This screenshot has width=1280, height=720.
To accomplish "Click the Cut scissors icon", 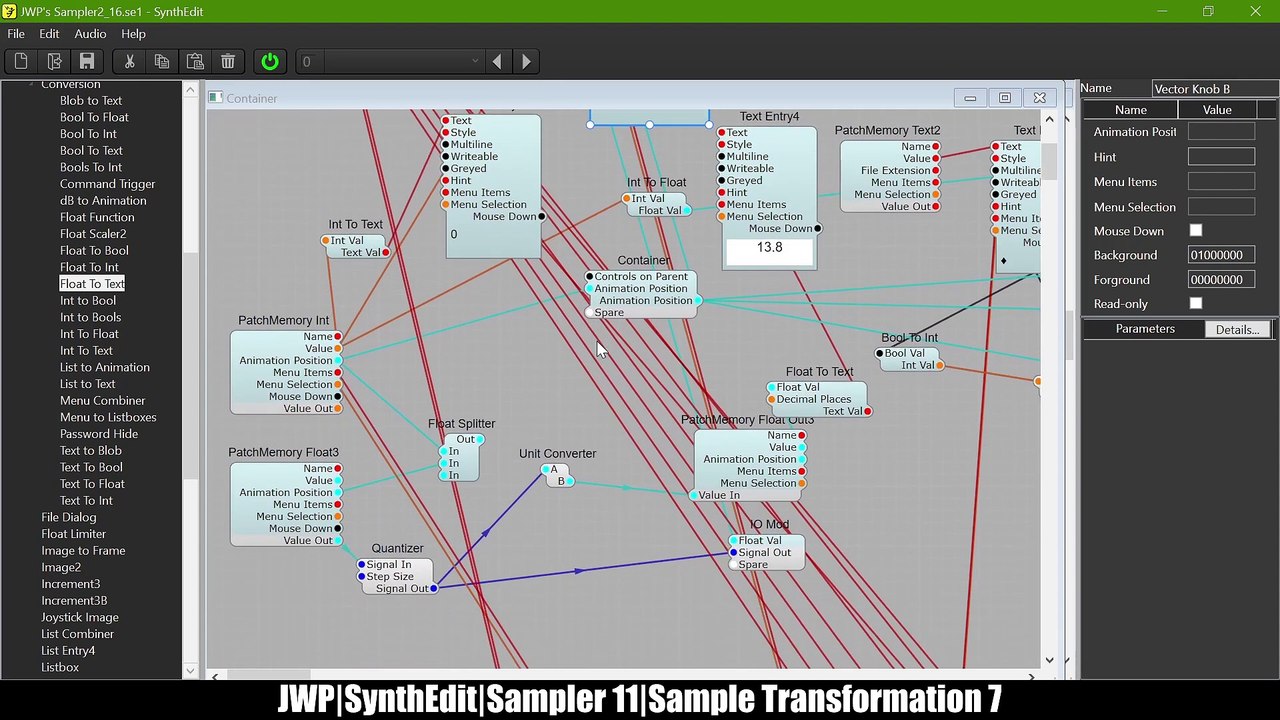I will [x=129, y=62].
